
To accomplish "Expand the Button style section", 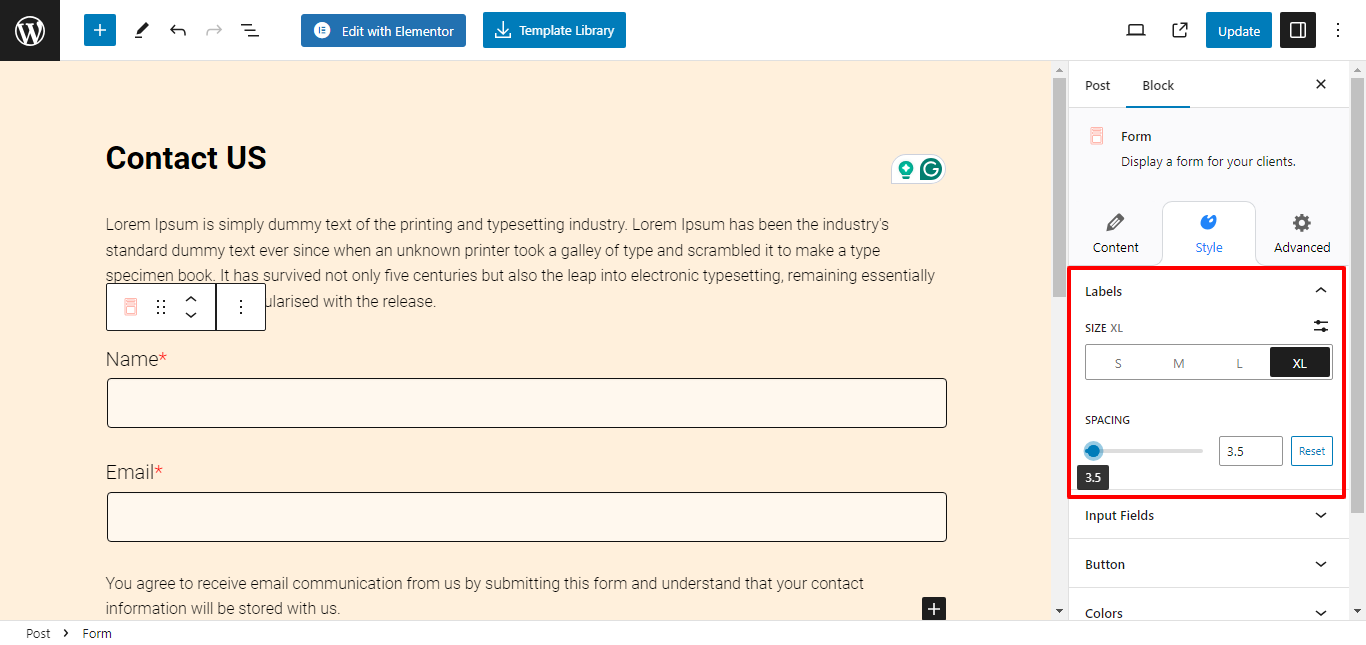I will pyautogui.click(x=1209, y=564).
